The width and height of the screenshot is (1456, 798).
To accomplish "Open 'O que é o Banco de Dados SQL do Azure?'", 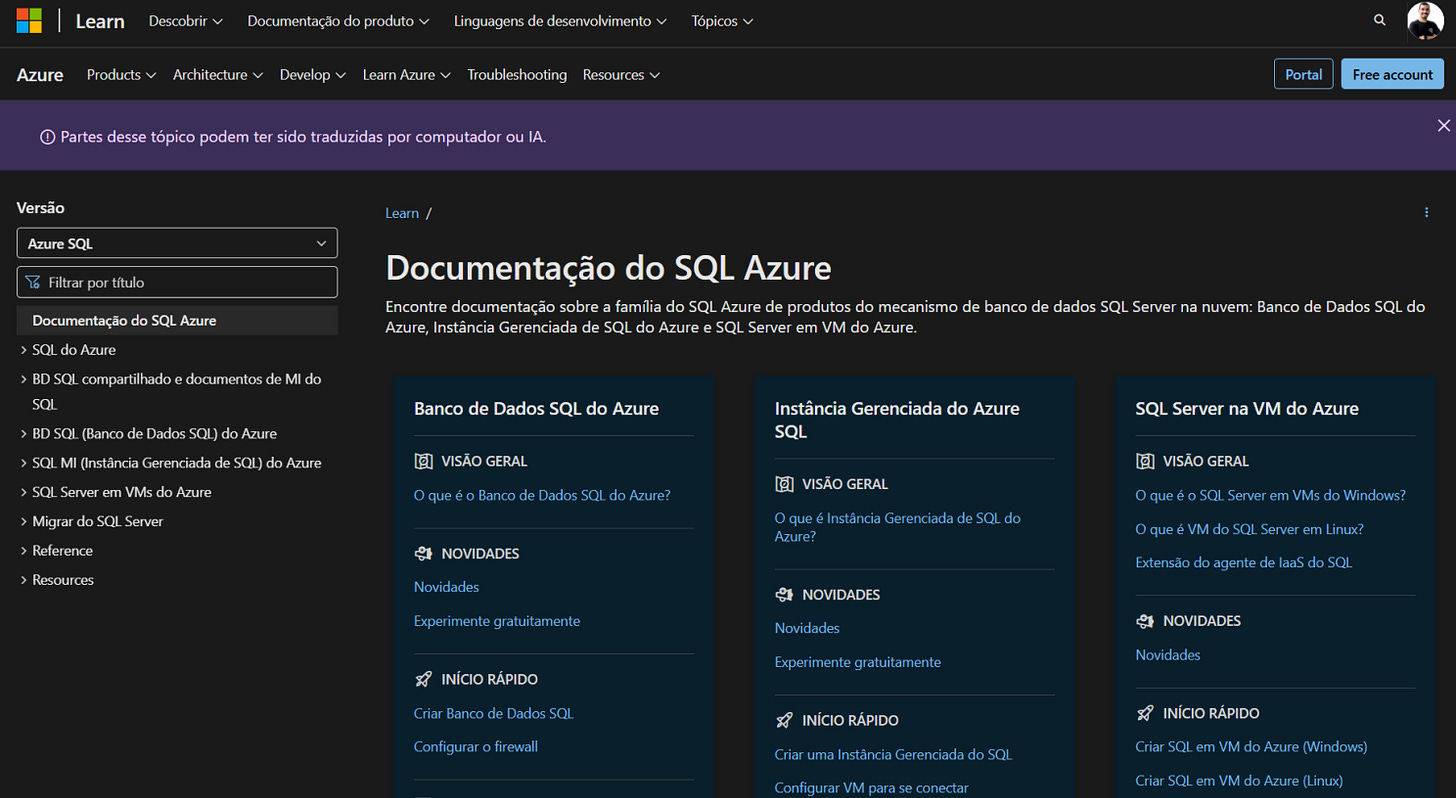I will [542, 495].
